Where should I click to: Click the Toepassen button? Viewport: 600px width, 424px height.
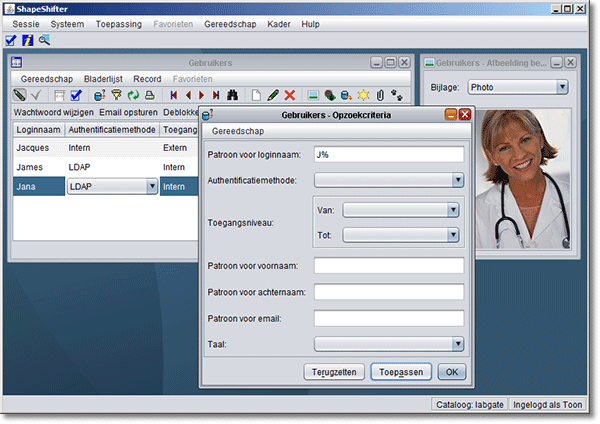[x=401, y=372]
